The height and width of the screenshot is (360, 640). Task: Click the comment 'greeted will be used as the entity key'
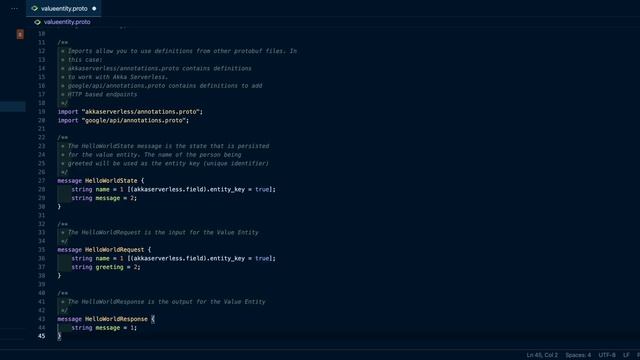click(168, 163)
